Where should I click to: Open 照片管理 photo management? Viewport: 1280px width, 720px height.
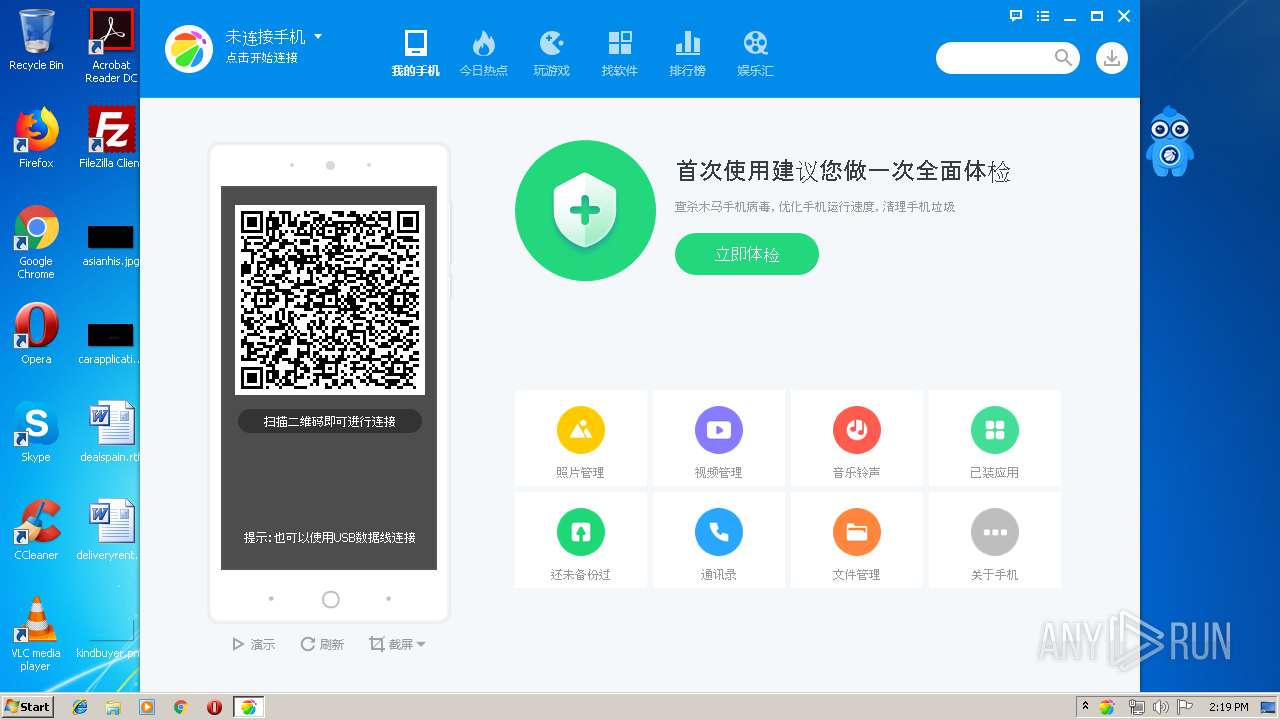pos(581,439)
